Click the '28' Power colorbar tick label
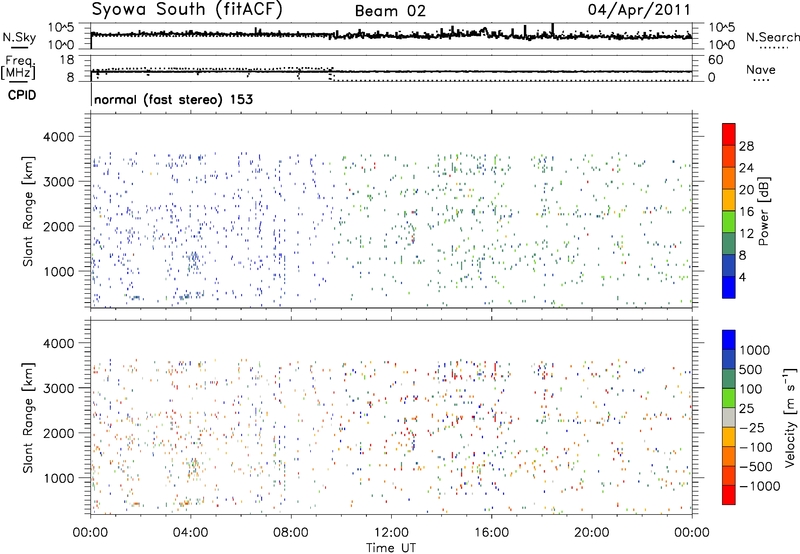800x554 pixels. click(746, 146)
